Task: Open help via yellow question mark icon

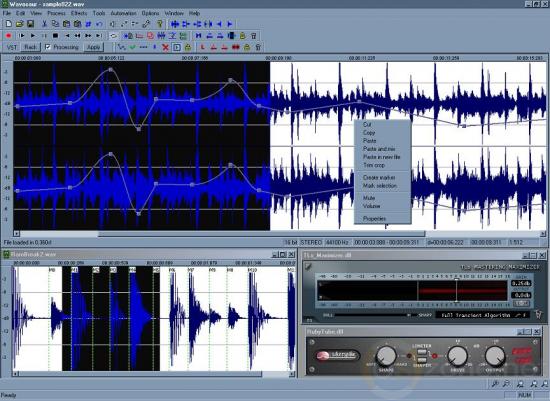Action: click(x=160, y=24)
